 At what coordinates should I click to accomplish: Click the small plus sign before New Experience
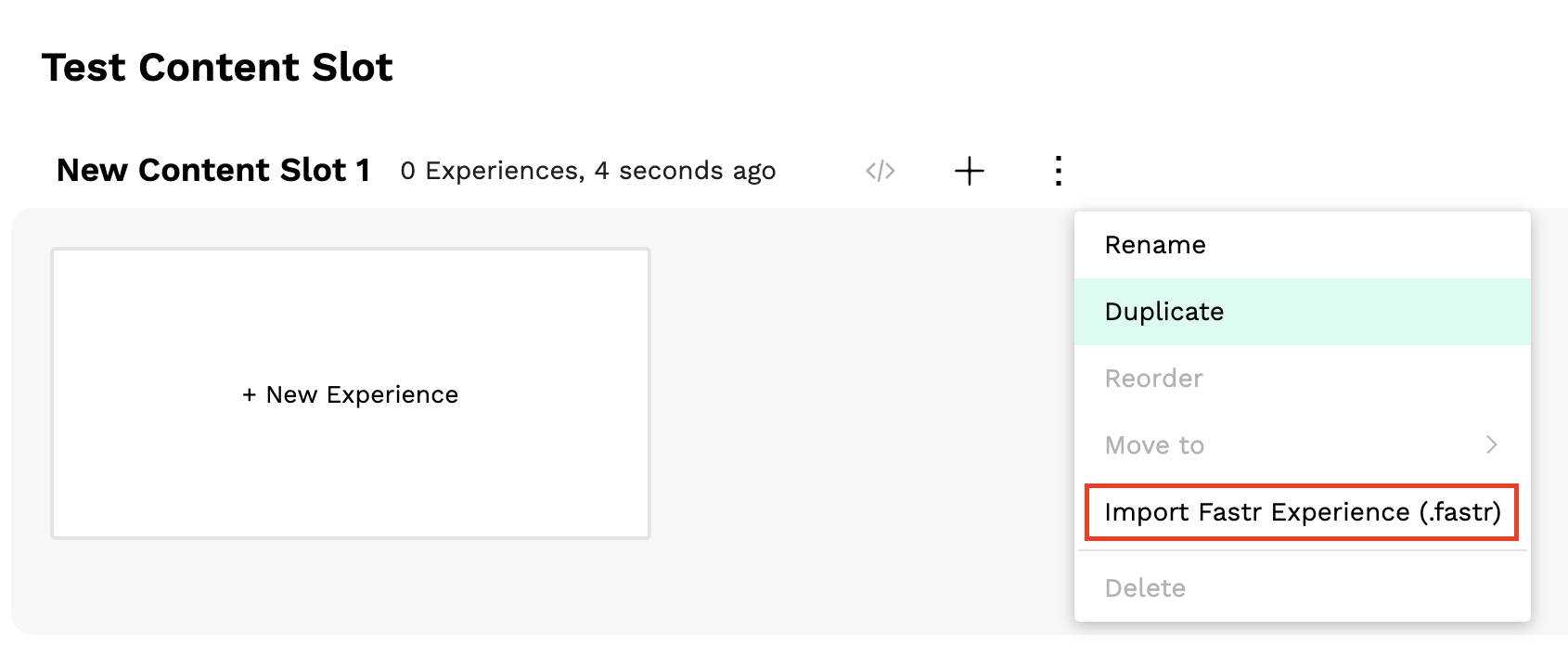coord(249,395)
